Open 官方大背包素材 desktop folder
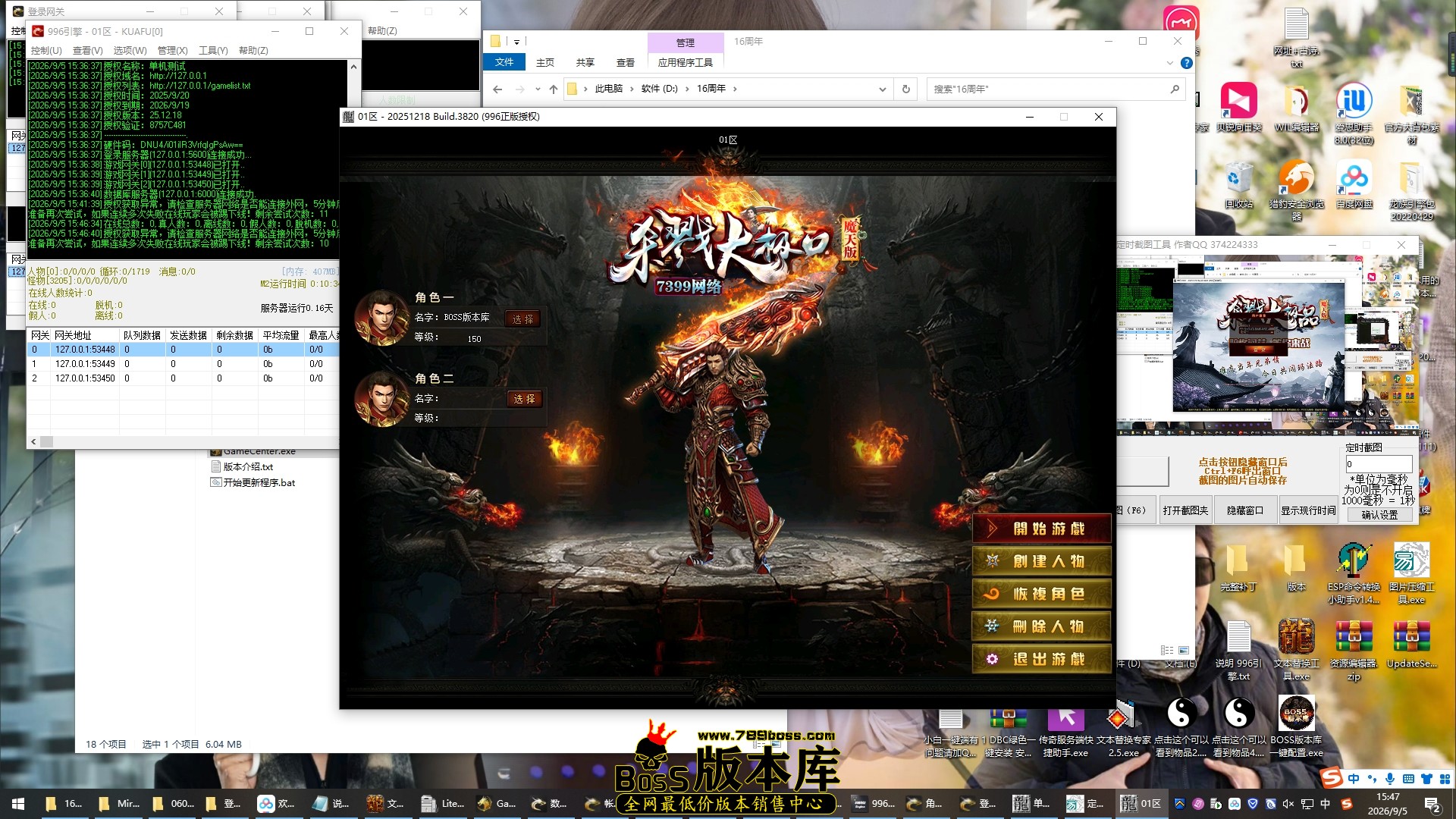Viewport: 1456px width, 819px height. tap(1412, 112)
